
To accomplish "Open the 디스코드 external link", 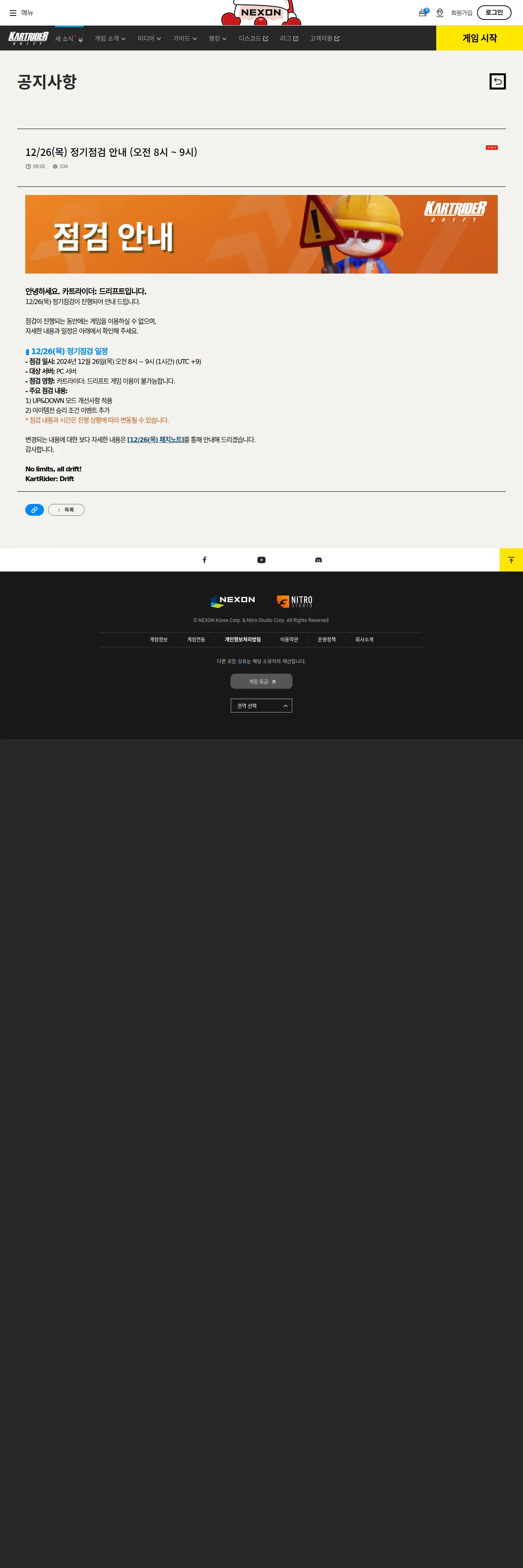I will coord(253,38).
